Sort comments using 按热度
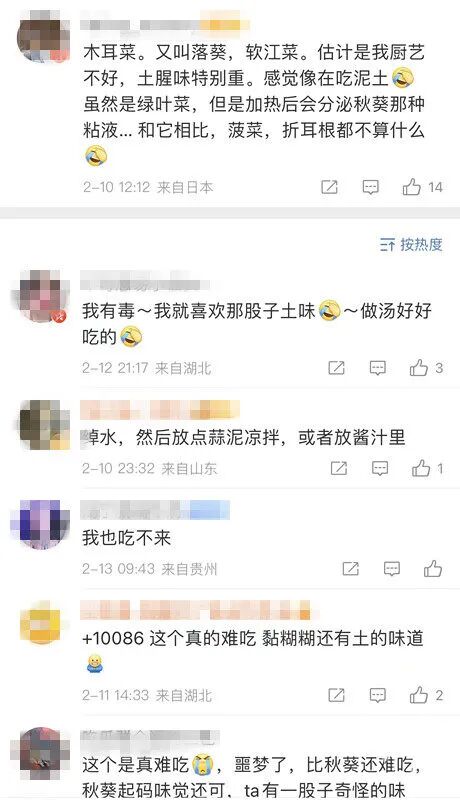The width and height of the screenshot is (460, 800). click(411, 245)
